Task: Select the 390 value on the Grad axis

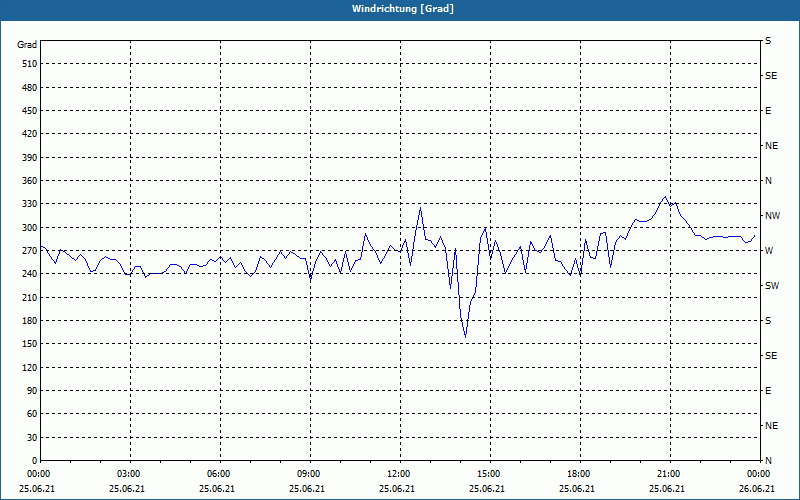Action: coord(30,158)
